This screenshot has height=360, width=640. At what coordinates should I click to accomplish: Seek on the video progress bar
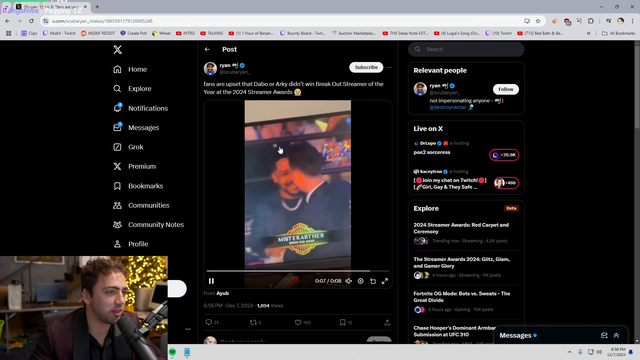298,271
